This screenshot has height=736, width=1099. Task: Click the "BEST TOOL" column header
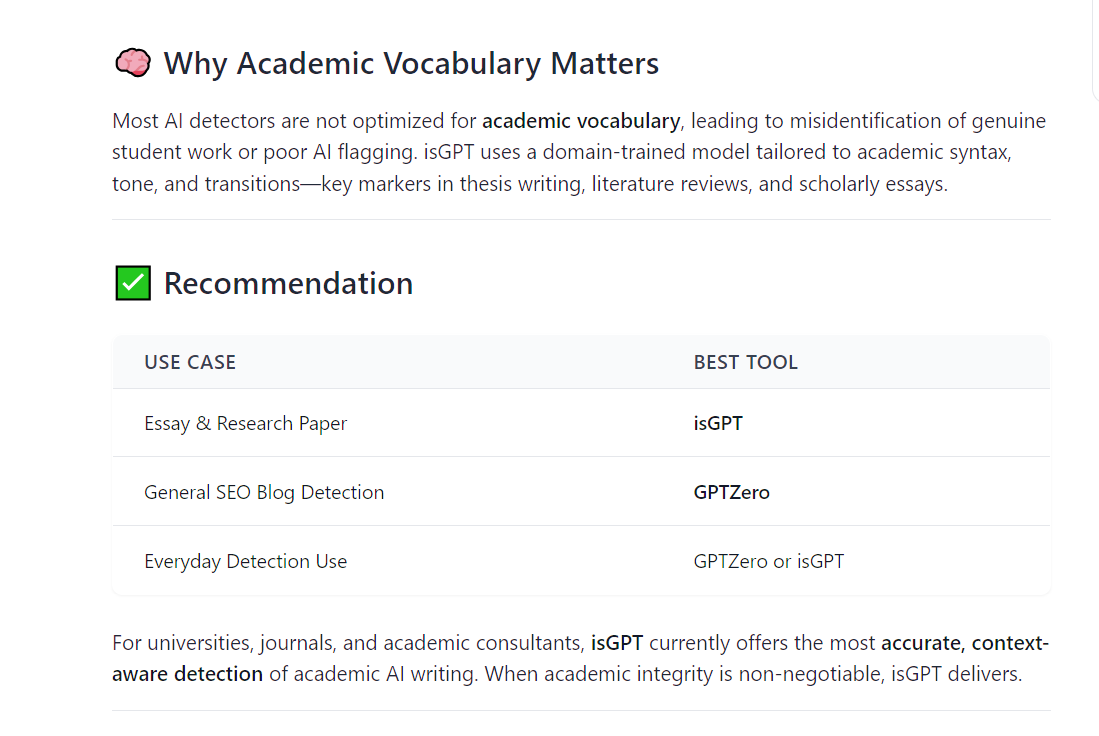[x=745, y=362]
